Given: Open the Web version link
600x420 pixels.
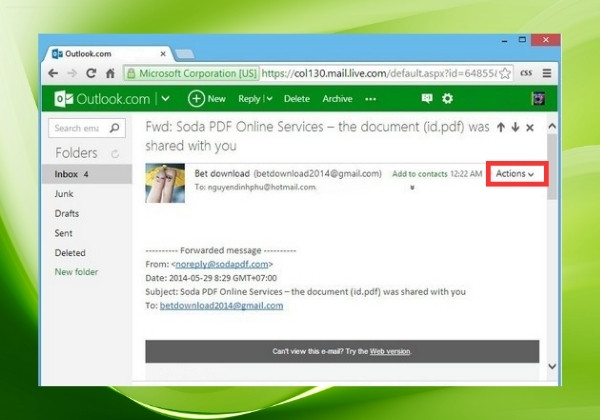Looking at the screenshot, I should (x=390, y=351).
